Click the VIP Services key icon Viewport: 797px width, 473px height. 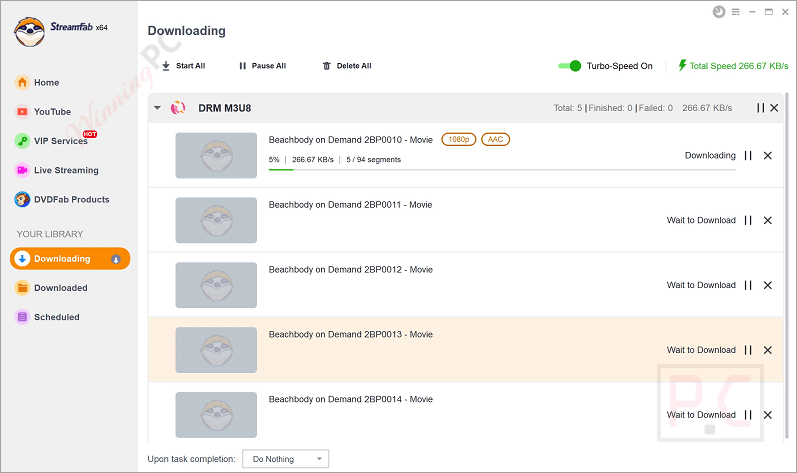coord(22,141)
